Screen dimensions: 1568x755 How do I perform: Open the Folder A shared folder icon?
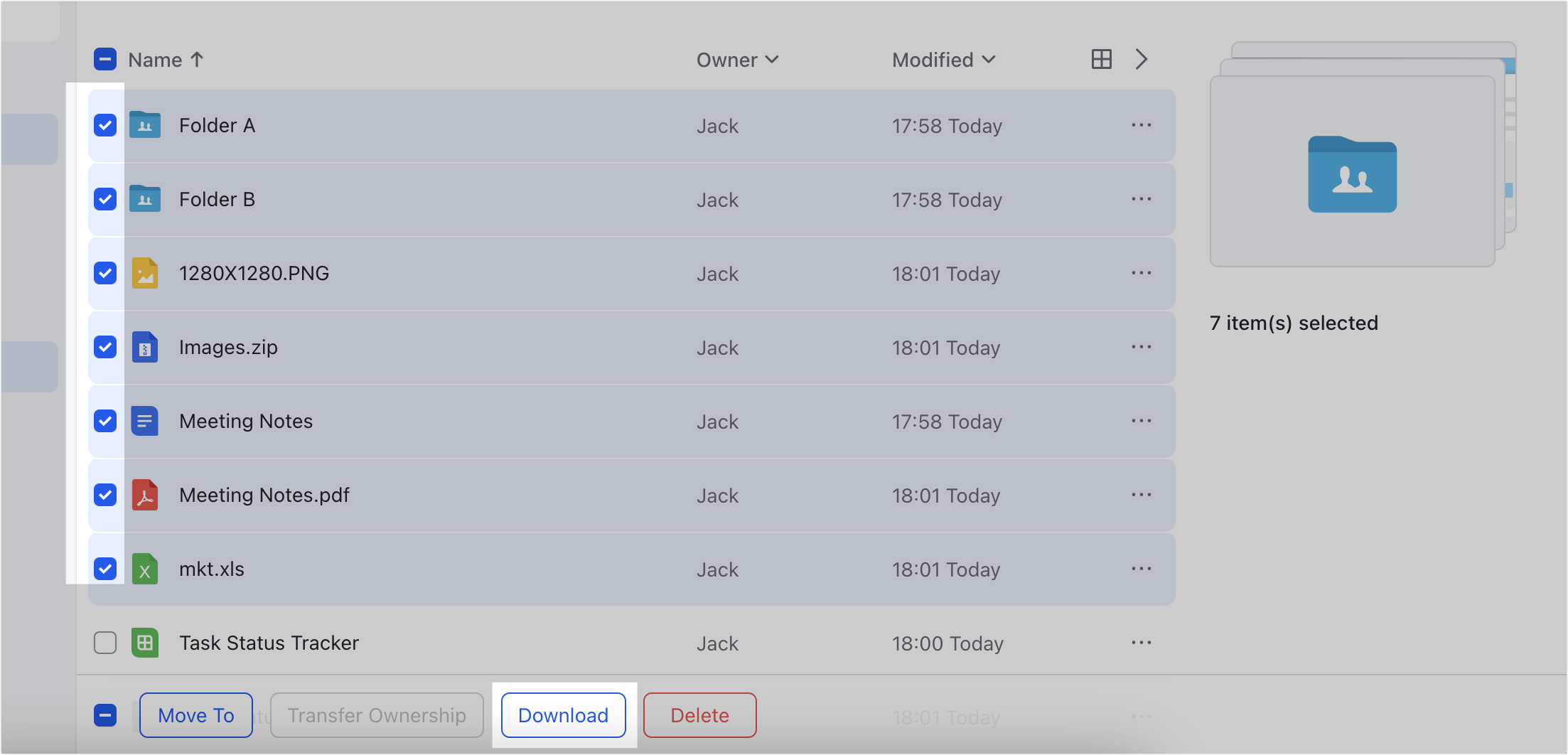(x=145, y=125)
